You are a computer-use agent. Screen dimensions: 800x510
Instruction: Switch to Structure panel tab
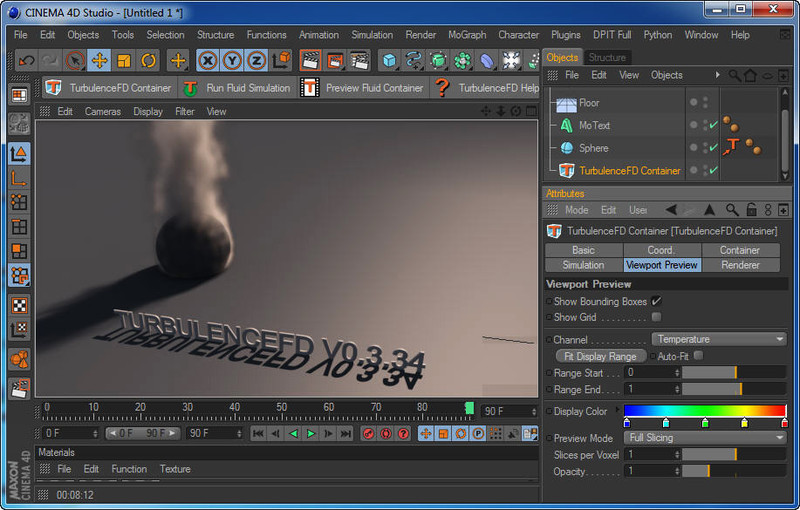tap(607, 58)
